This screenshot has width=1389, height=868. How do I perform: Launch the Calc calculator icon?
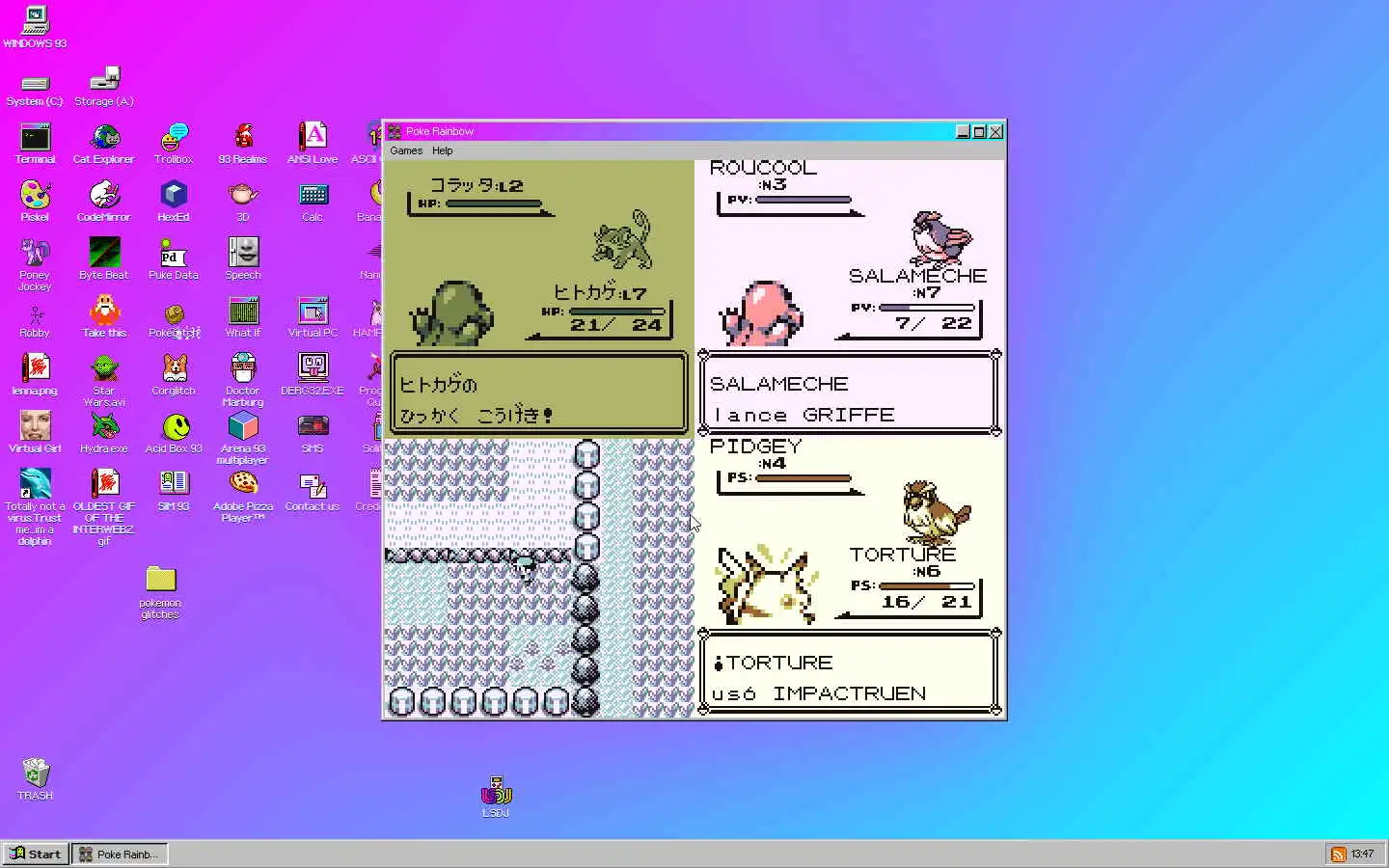click(x=313, y=203)
